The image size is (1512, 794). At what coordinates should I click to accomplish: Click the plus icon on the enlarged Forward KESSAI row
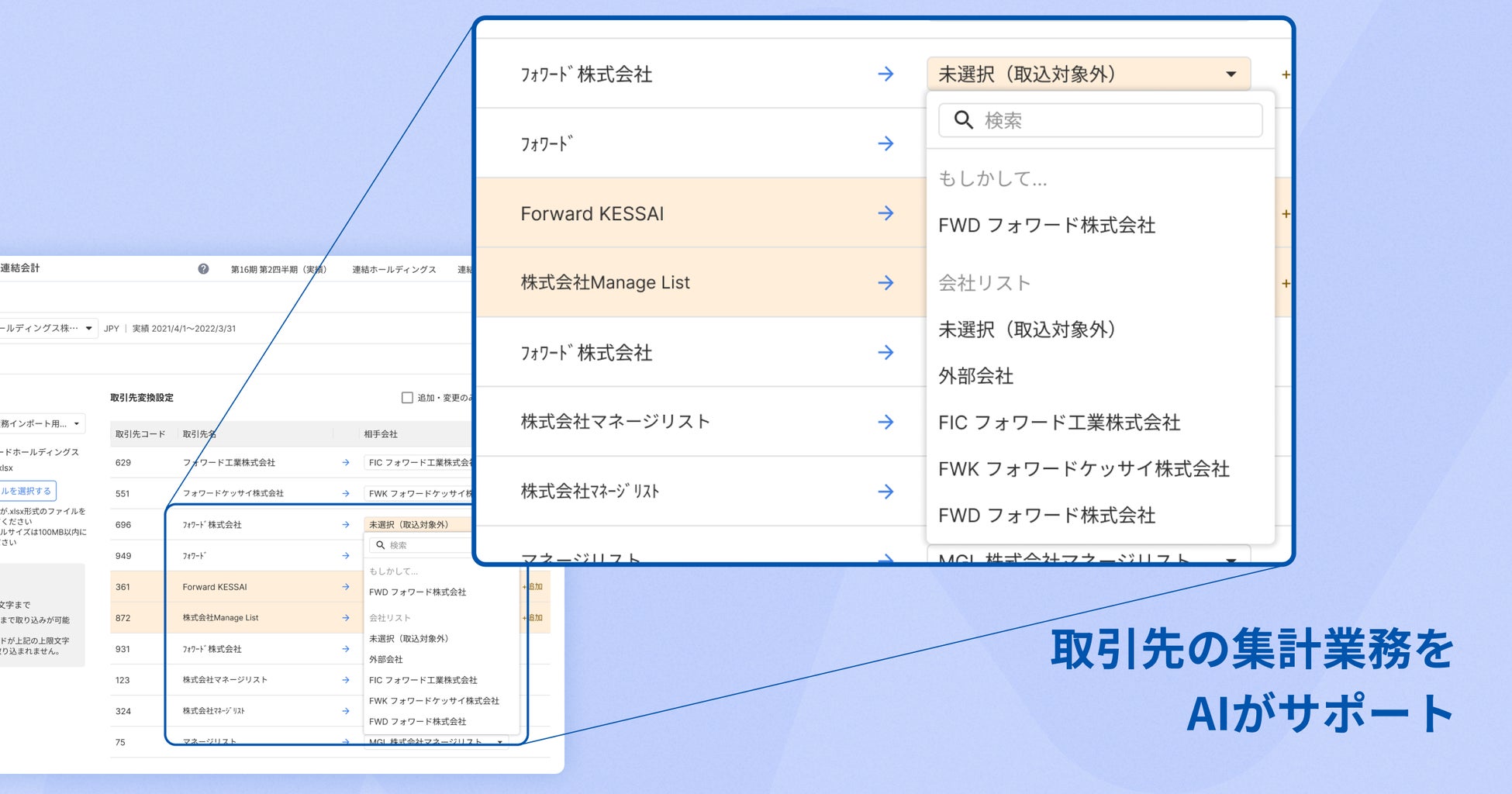pyautogui.click(x=1286, y=214)
